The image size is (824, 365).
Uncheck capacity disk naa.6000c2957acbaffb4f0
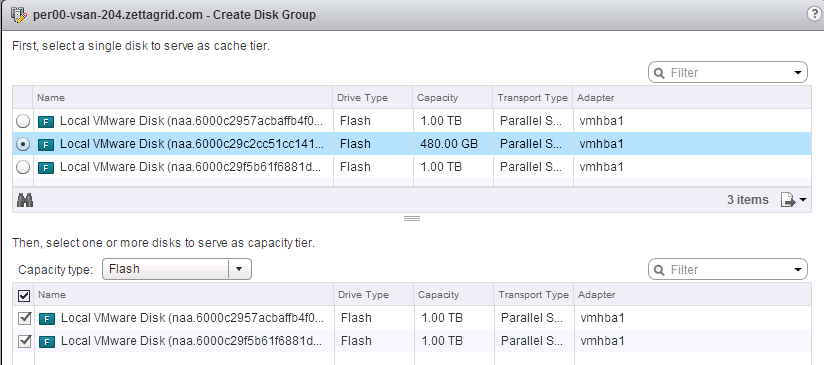click(x=24, y=318)
